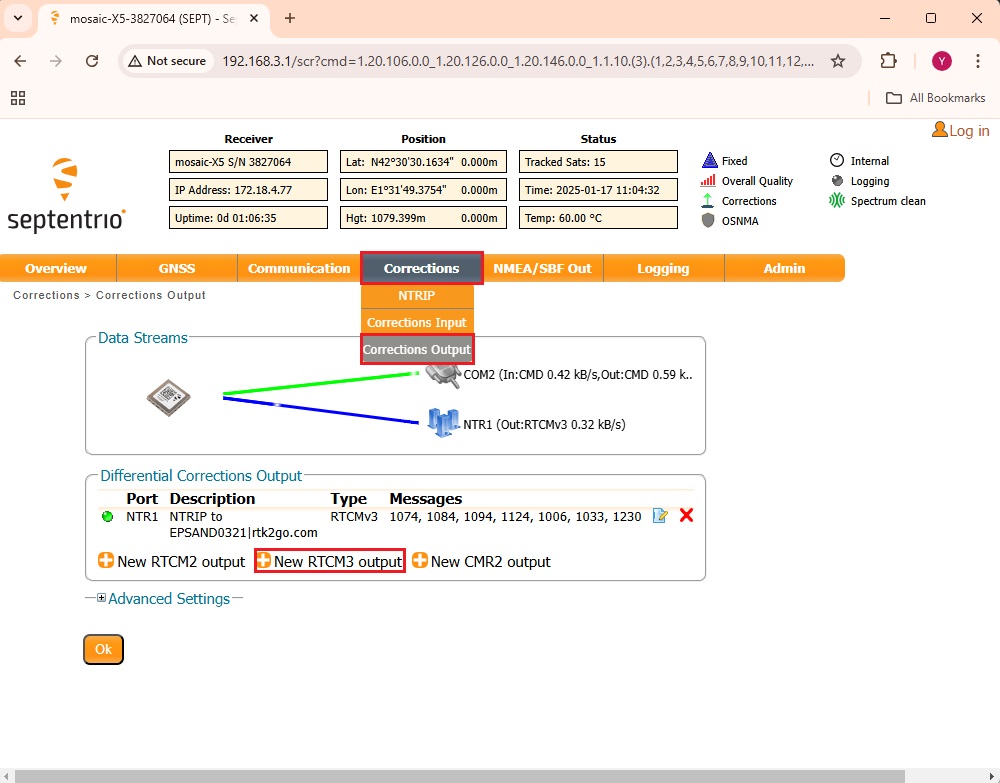Image resolution: width=1000 pixels, height=783 pixels.
Task: Open the Chrome tab search dropdown
Action: 18,18
